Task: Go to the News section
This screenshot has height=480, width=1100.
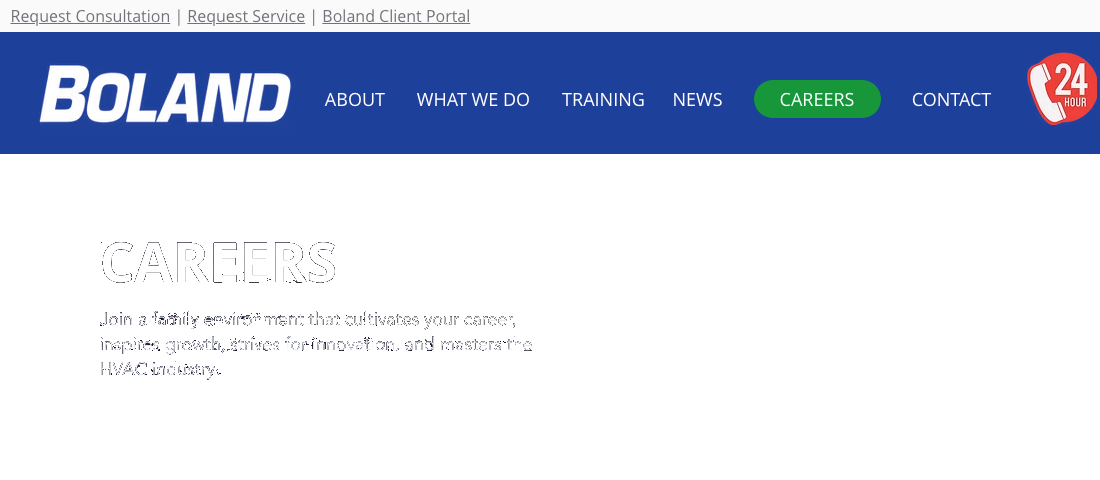Action: click(697, 100)
